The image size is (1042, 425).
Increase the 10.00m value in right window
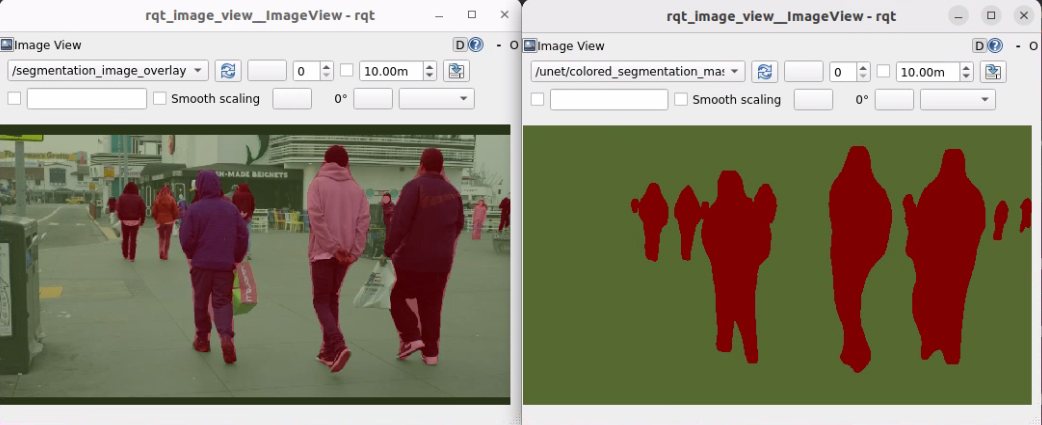[x=966, y=67]
